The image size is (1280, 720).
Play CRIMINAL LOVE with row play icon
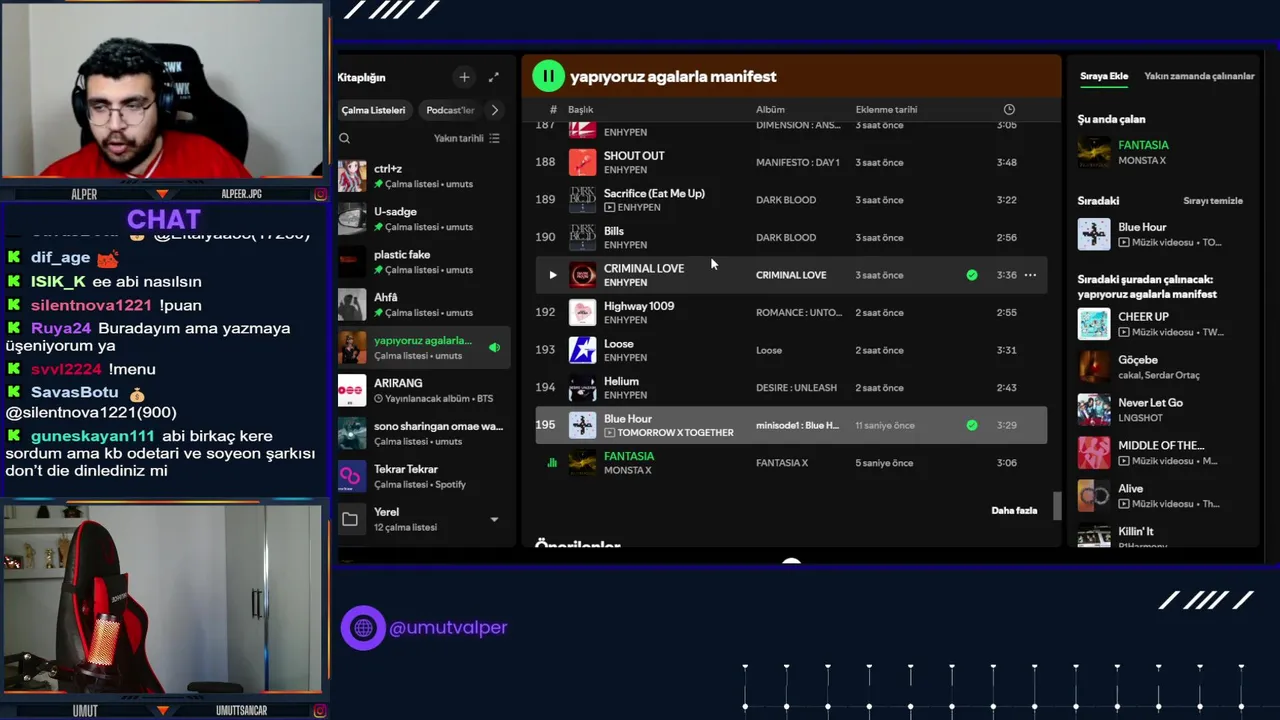click(552, 275)
